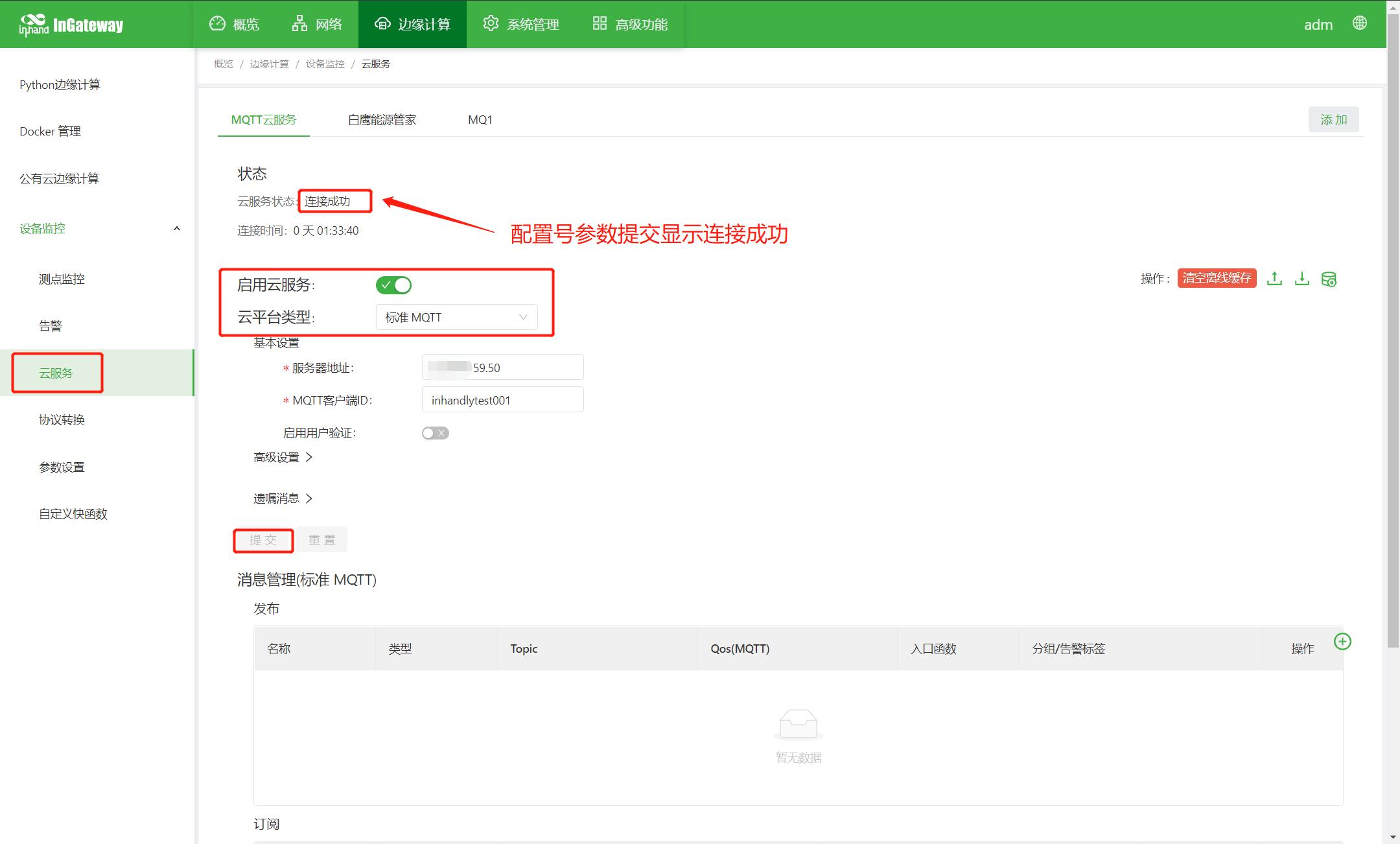Click the globe language icon in the top right
This screenshot has height=844, width=1400.
[1360, 23]
